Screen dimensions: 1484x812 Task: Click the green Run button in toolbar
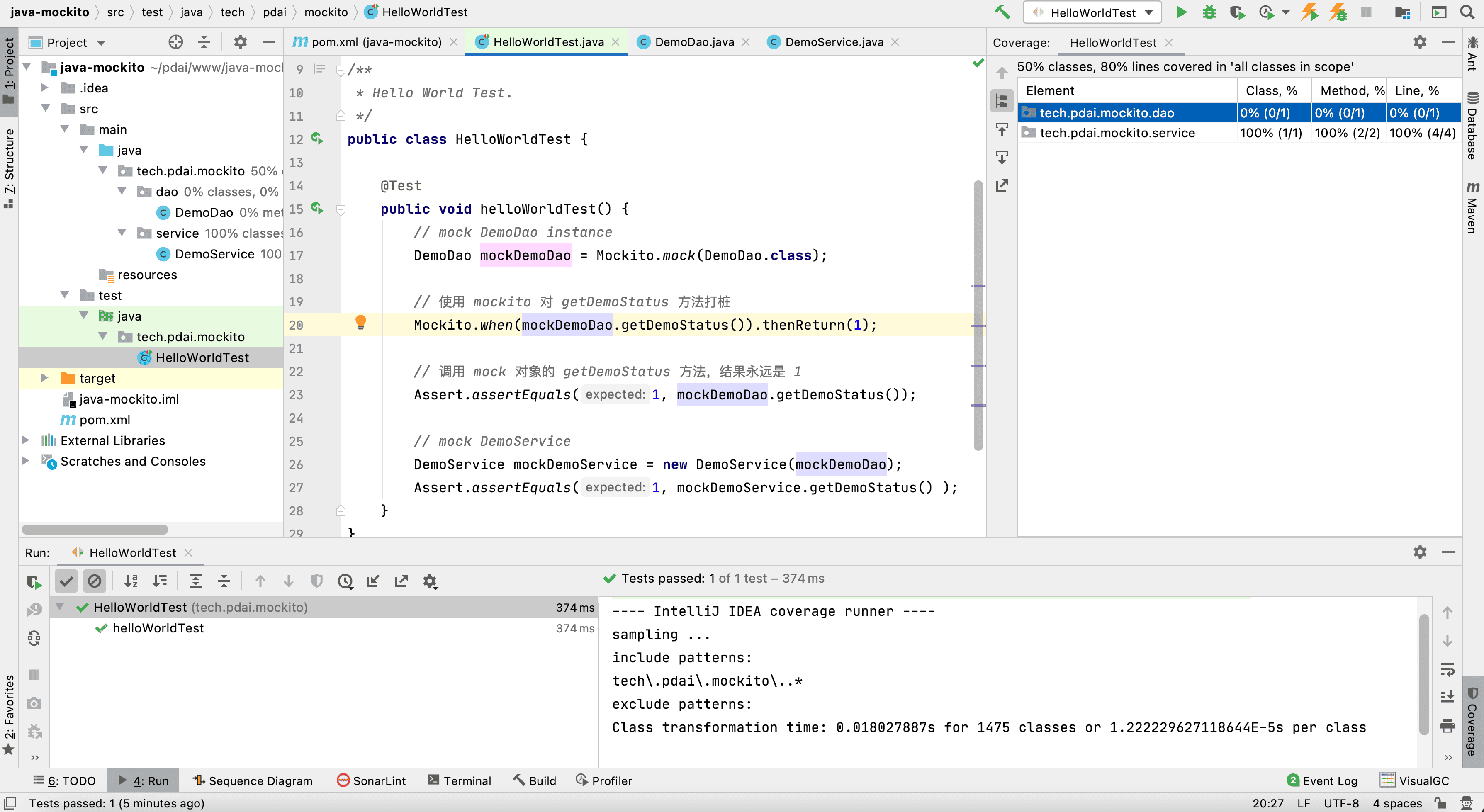(1181, 12)
